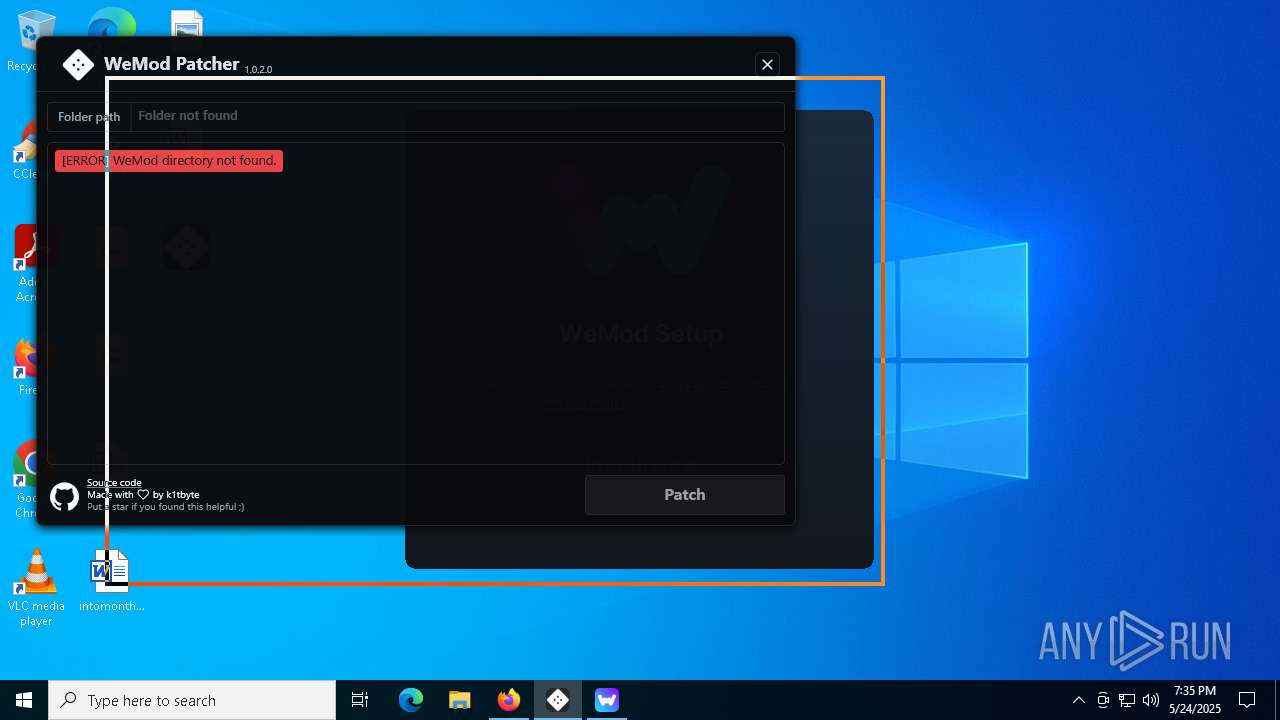Click the Patch button

click(685, 495)
